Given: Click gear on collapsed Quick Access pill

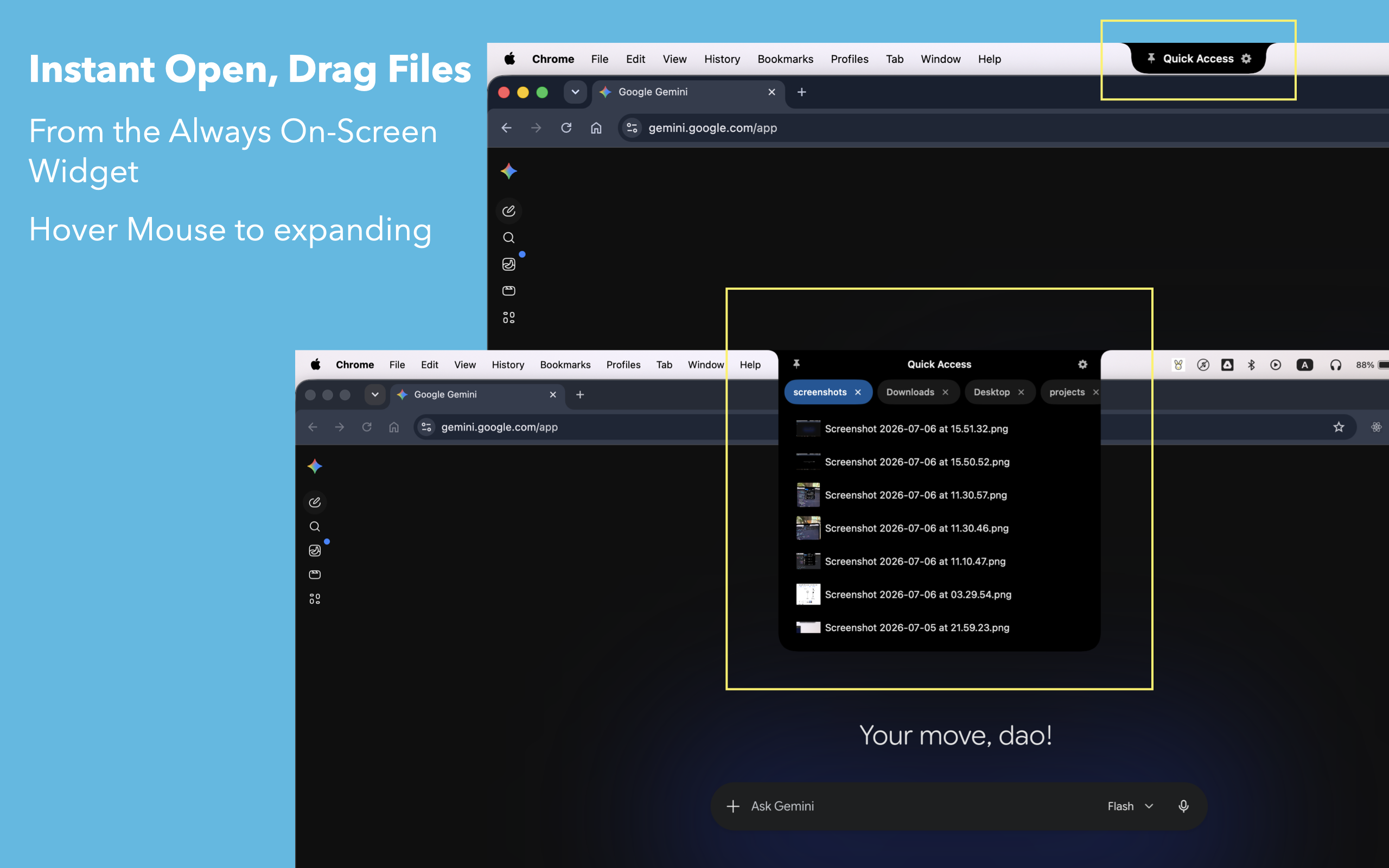Looking at the screenshot, I should point(1246,59).
